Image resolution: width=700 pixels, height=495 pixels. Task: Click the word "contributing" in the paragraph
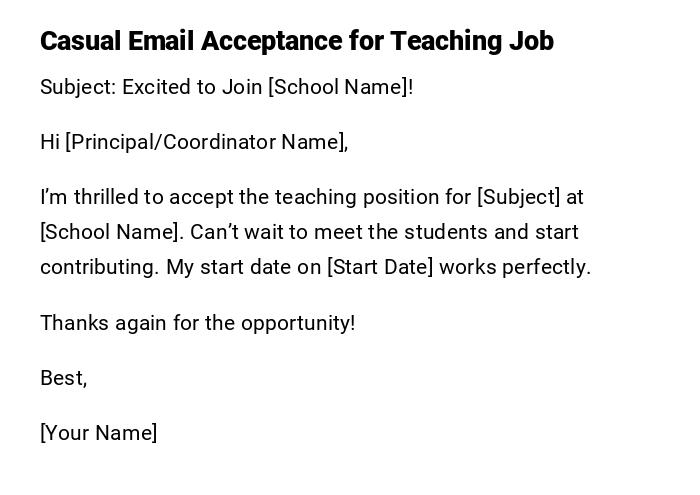tap(97, 267)
